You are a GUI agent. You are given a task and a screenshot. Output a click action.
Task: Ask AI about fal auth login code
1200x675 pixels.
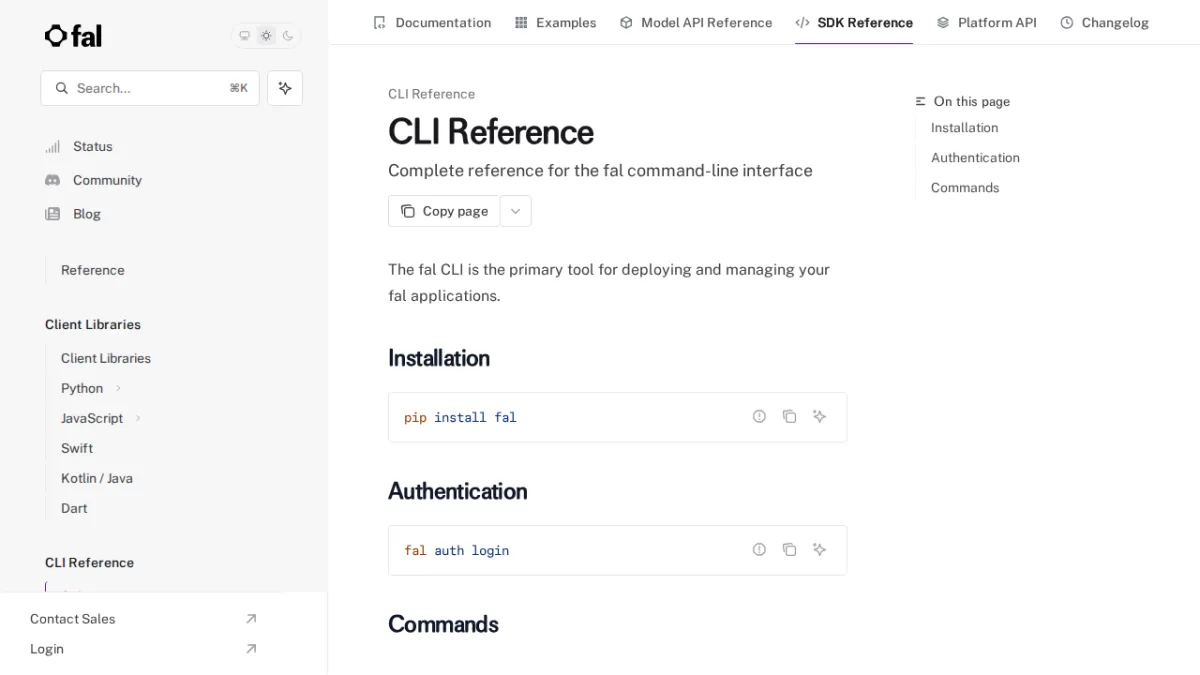click(x=819, y=549)
